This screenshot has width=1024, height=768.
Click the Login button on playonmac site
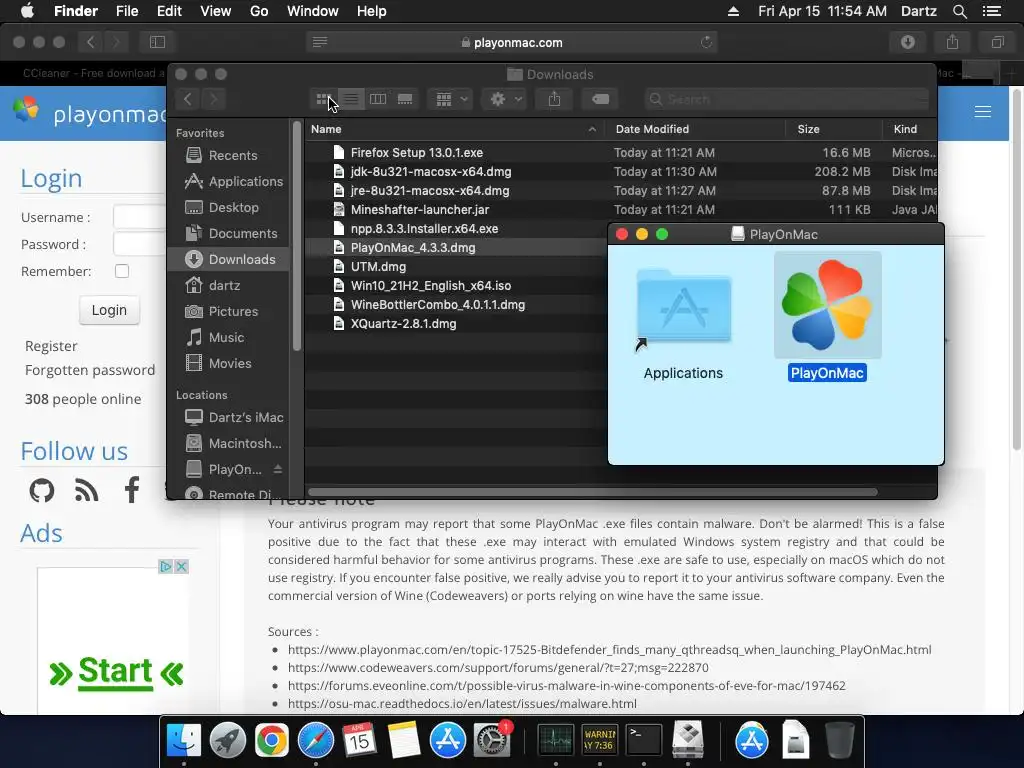click(x=109, y=310)
